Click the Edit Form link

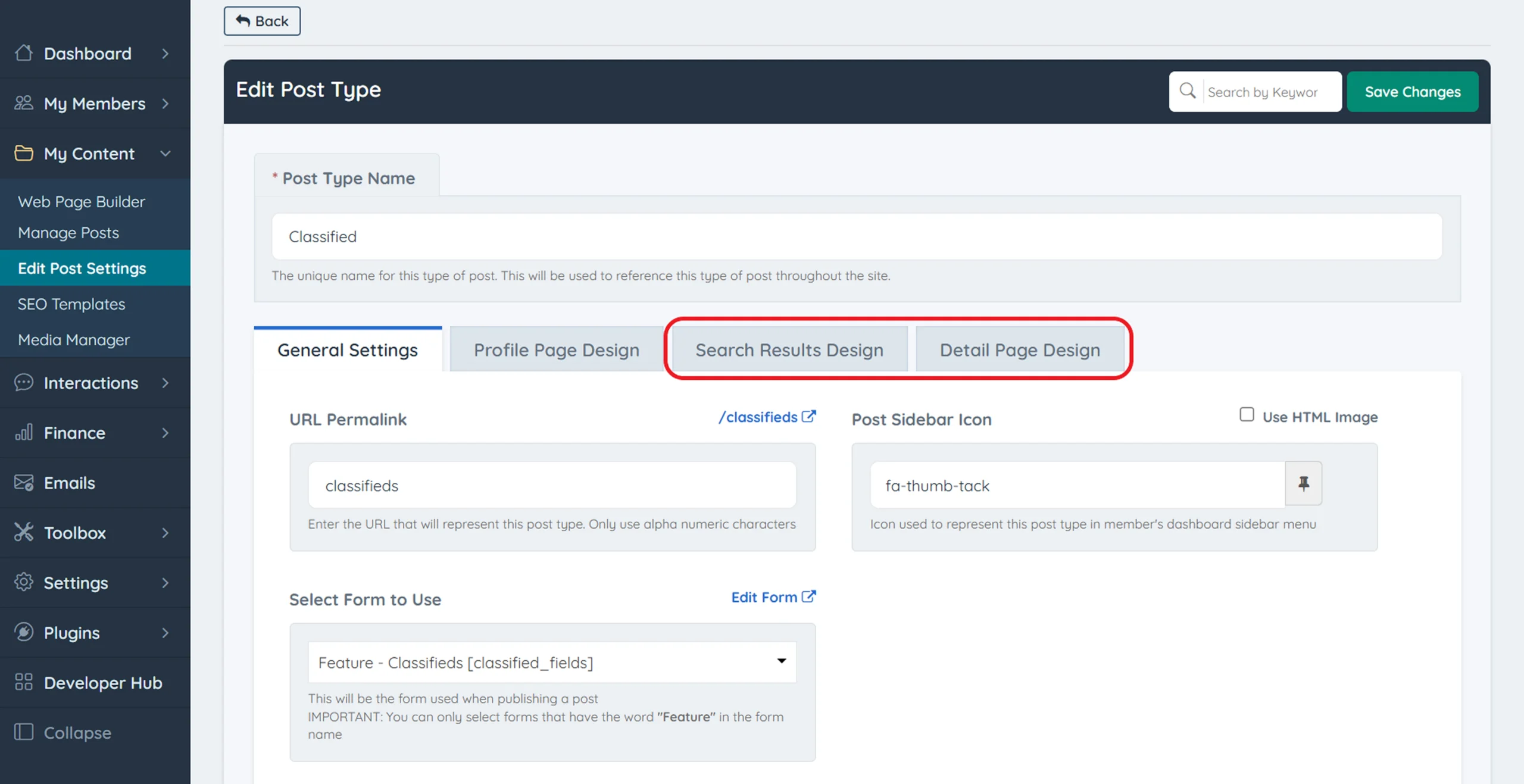[773, 597]
